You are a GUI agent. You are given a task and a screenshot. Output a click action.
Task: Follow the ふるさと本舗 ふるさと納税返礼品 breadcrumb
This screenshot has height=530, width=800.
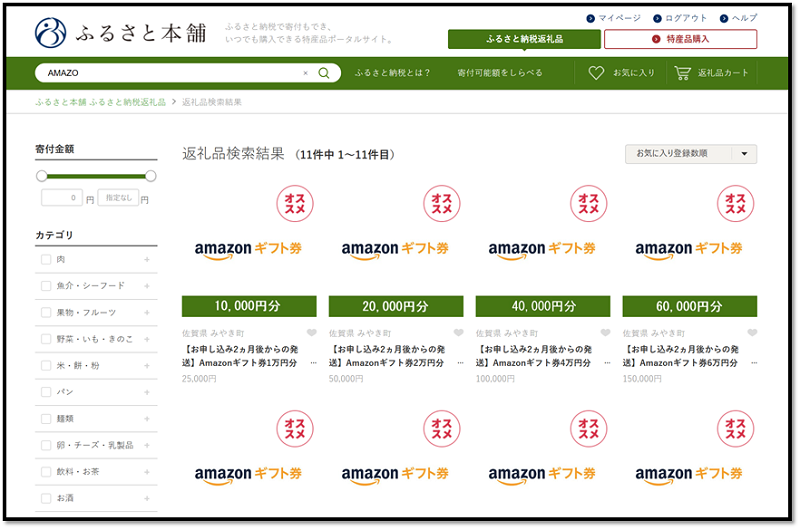click(101, 102)
